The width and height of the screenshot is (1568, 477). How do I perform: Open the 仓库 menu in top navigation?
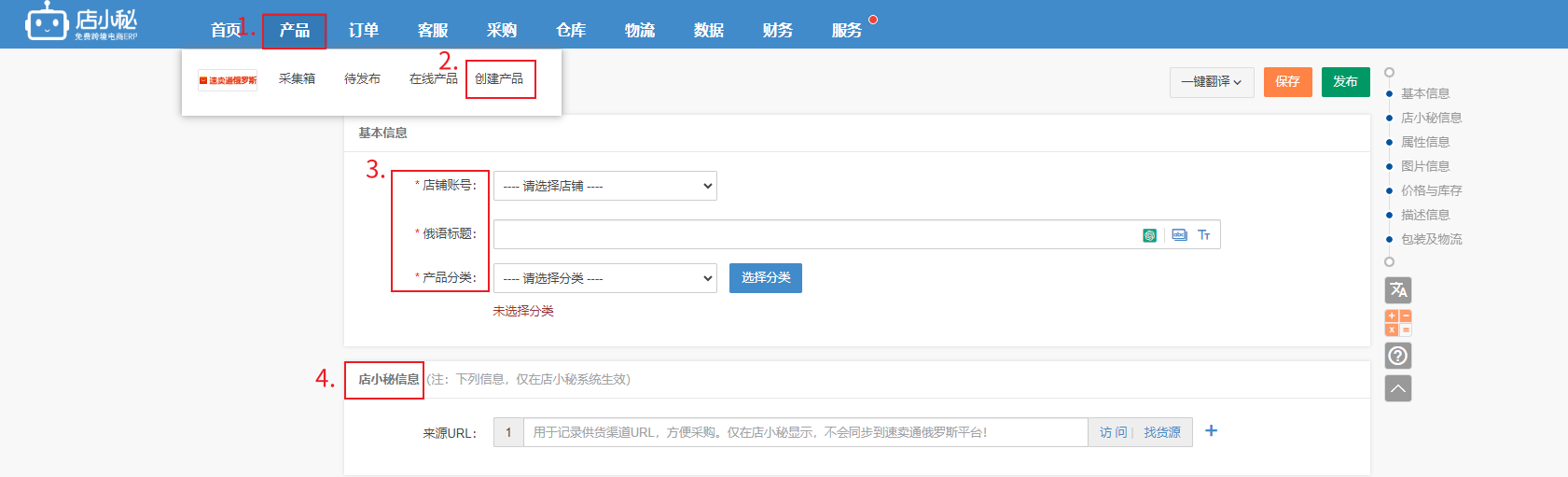[571, 30]
